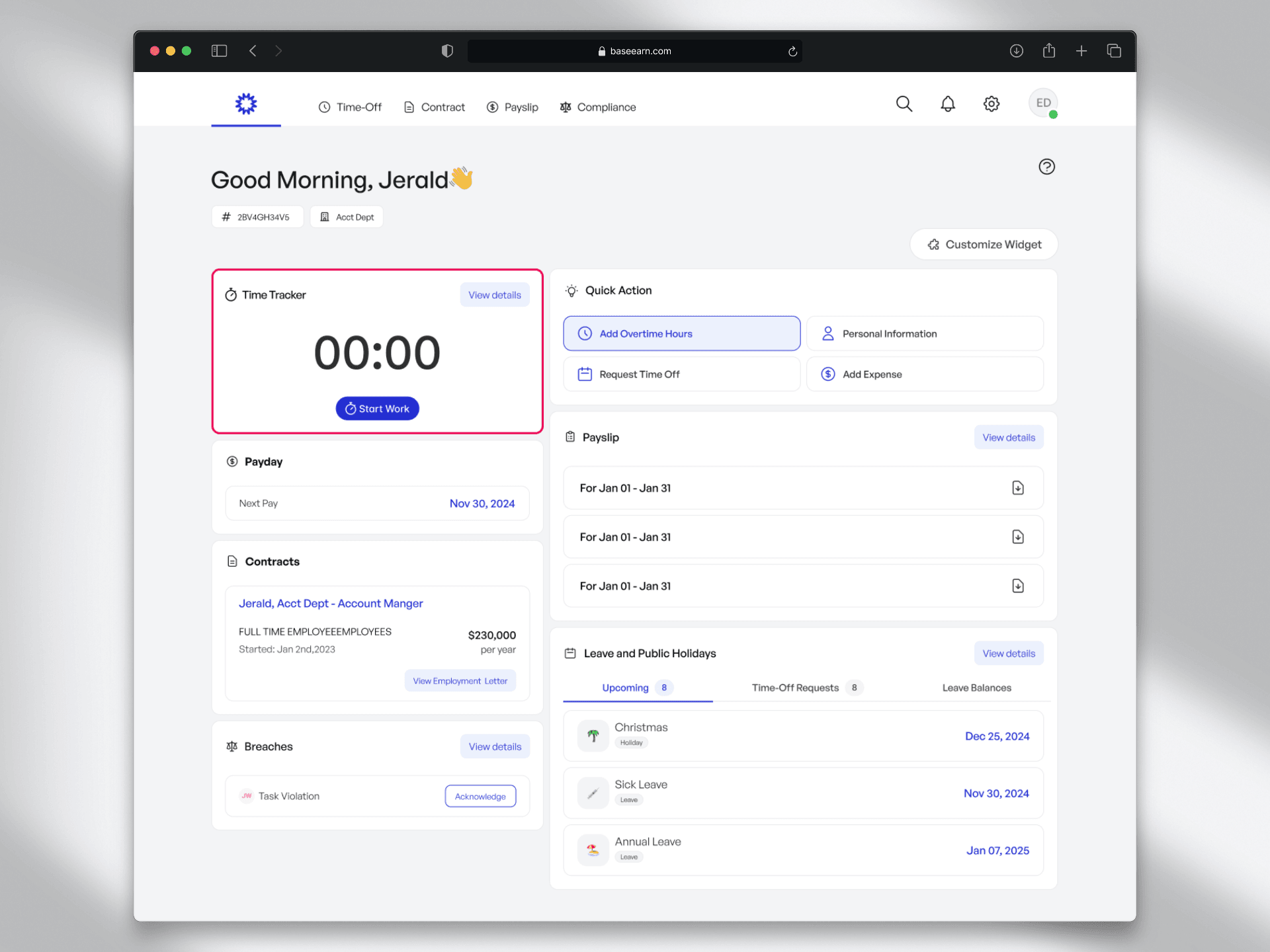Acknowledge the Task Violation breach

click(x=480, y=797)
